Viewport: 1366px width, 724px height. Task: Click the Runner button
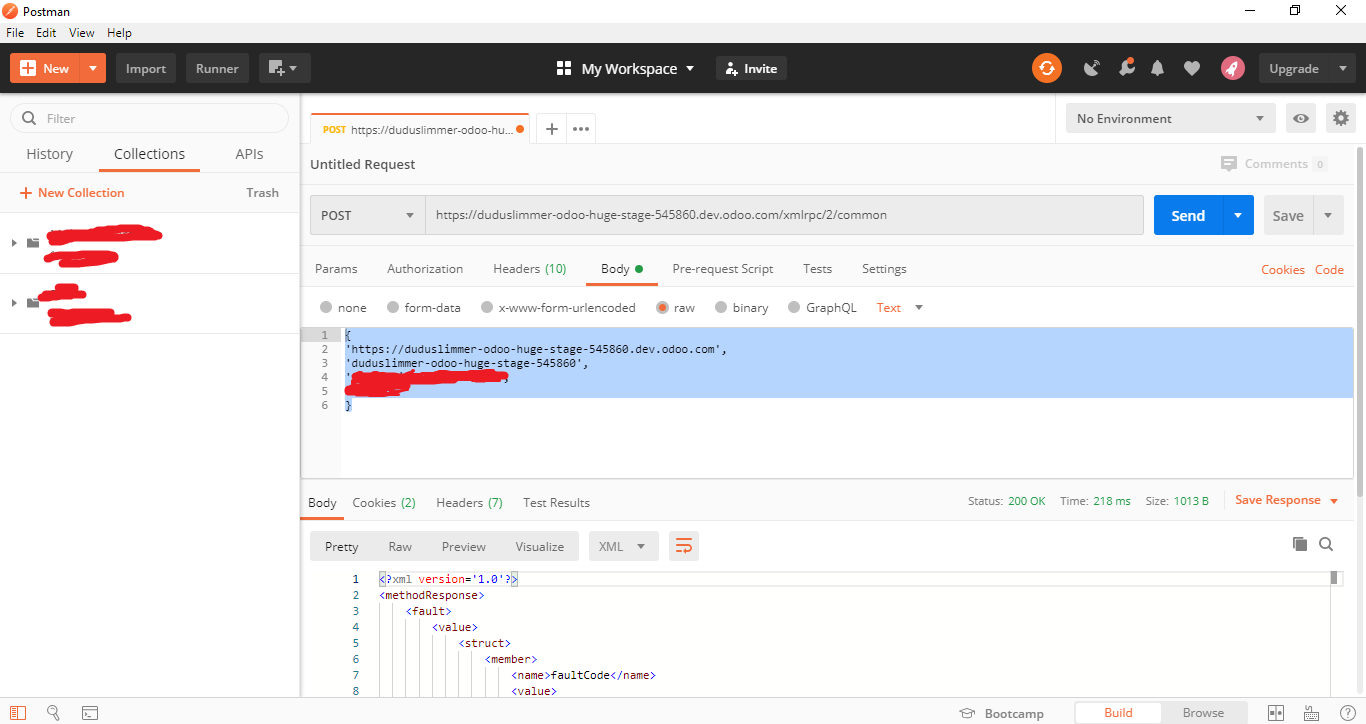[217, 68]
